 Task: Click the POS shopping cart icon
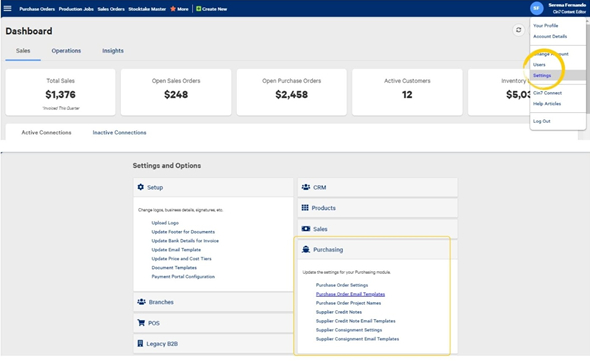(x=141, y=323)
